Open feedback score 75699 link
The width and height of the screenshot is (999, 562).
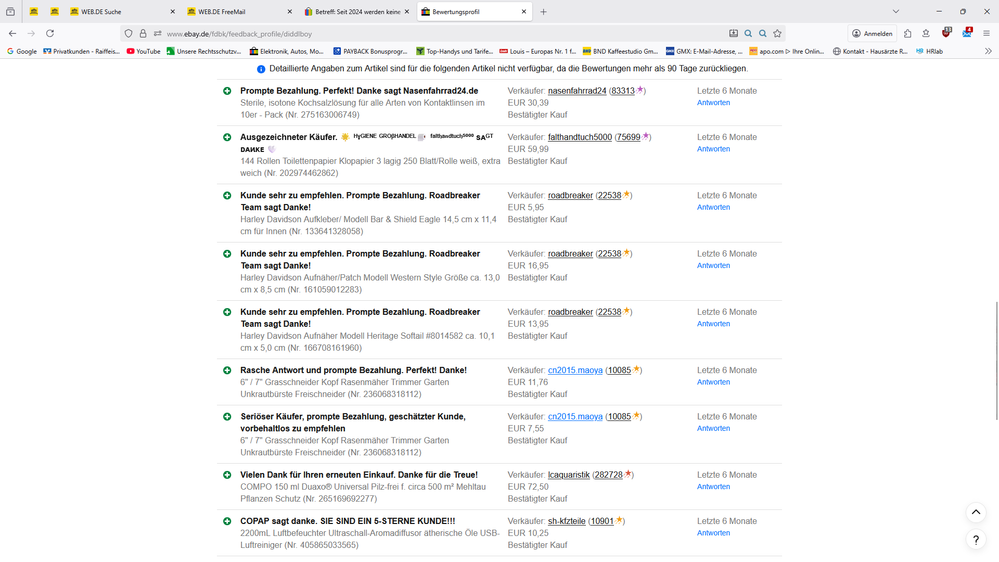[628, 137]
